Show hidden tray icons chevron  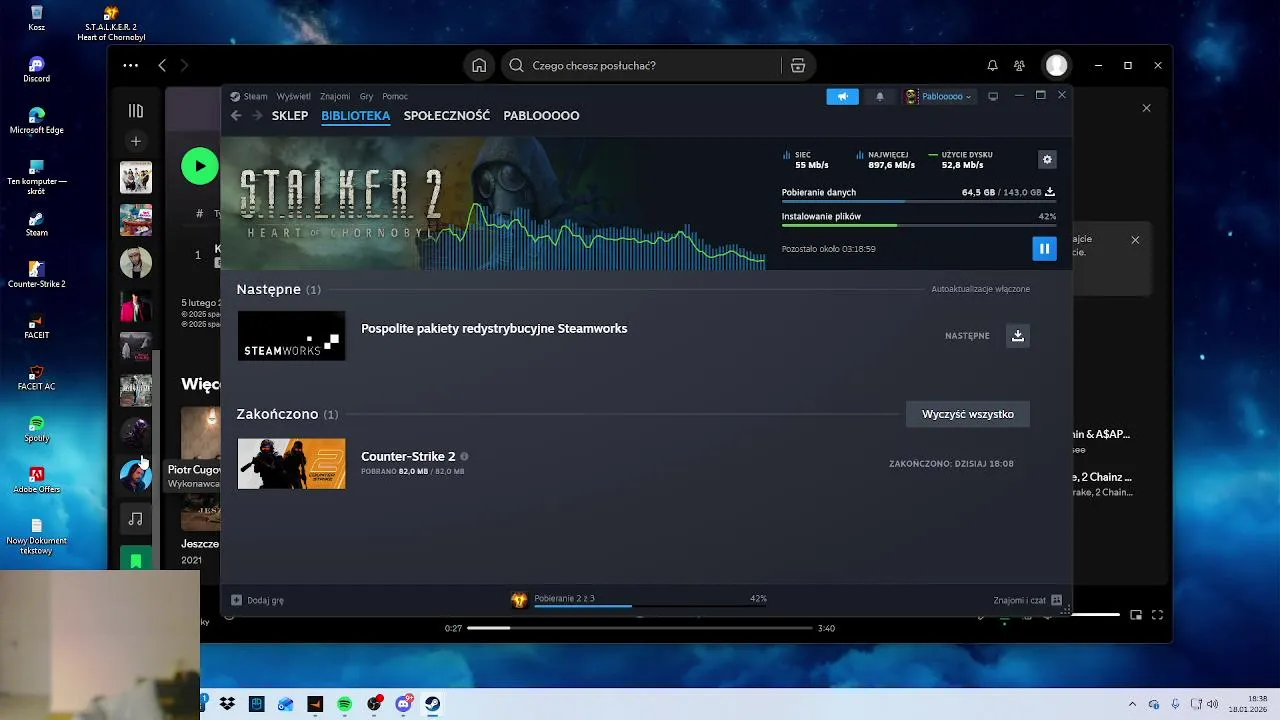(x=1132, y=704)
